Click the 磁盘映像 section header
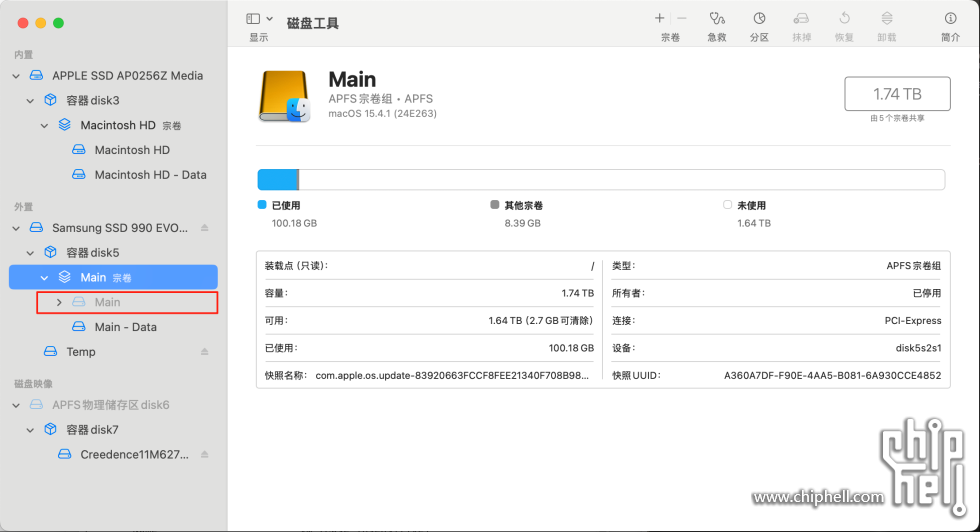Image resolution: width=980 pixels, height=532 pixels. (x=34, y=384)
